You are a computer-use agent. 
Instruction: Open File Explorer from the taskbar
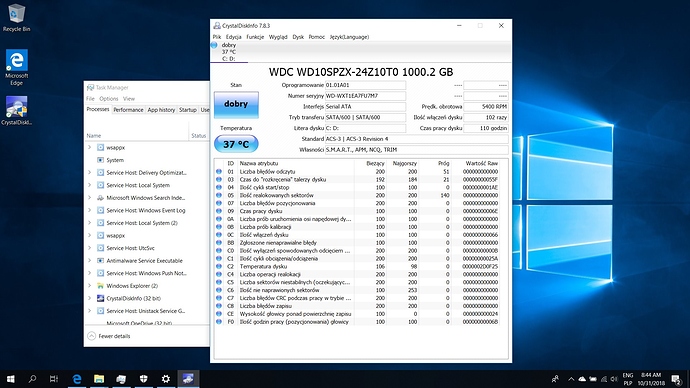(x=99, y=379)
